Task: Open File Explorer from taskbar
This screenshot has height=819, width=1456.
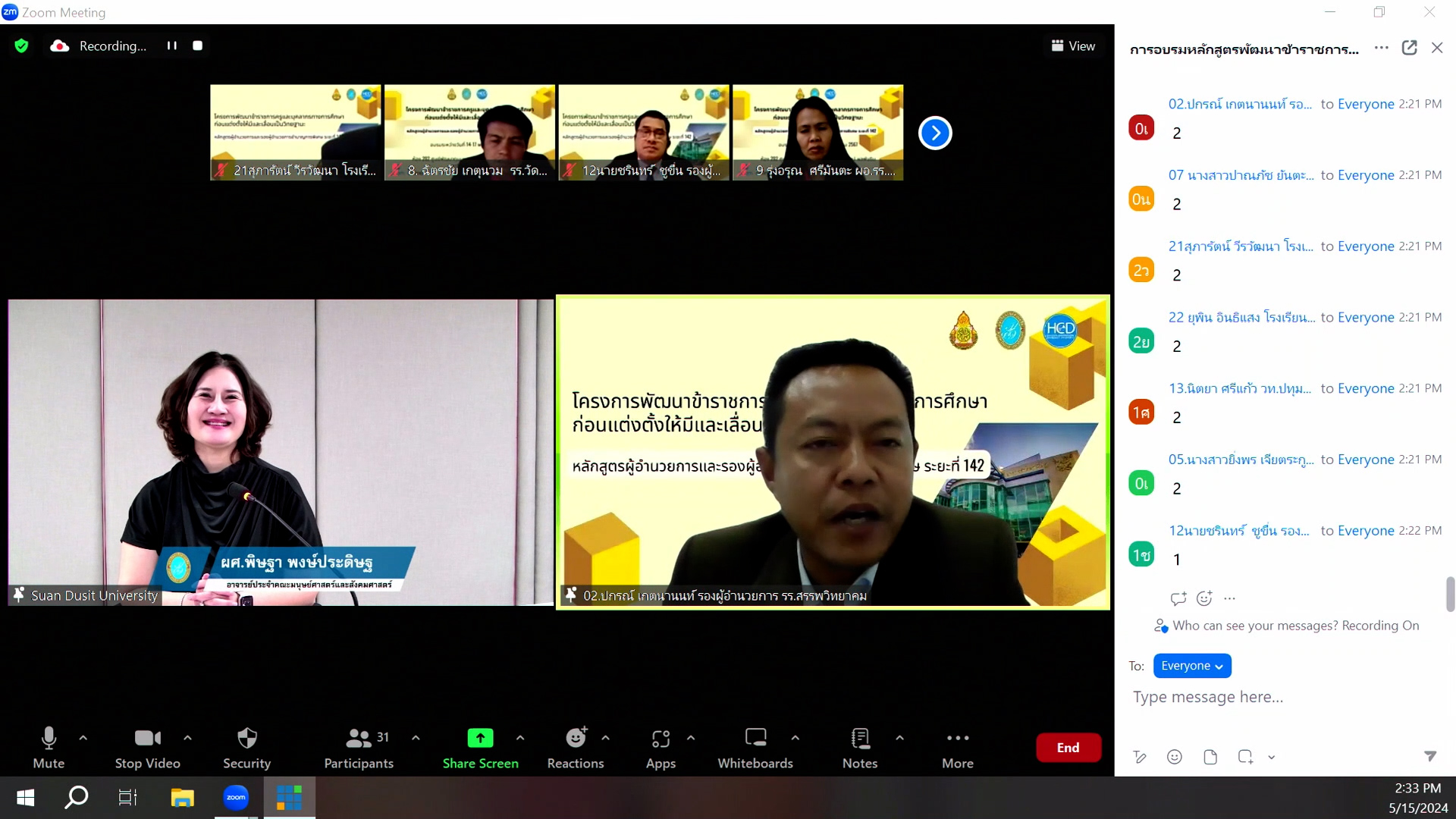Action: 182,798
